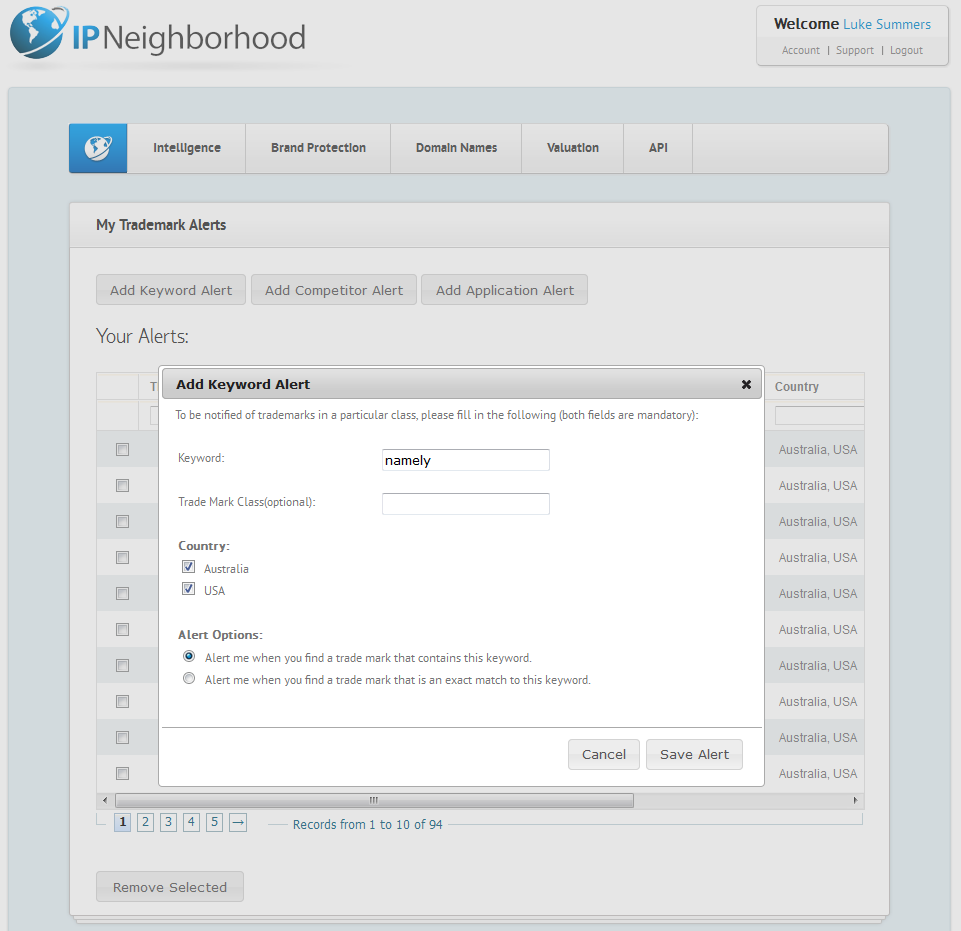Open the Domain Names menu

click(x=456, y=148)
